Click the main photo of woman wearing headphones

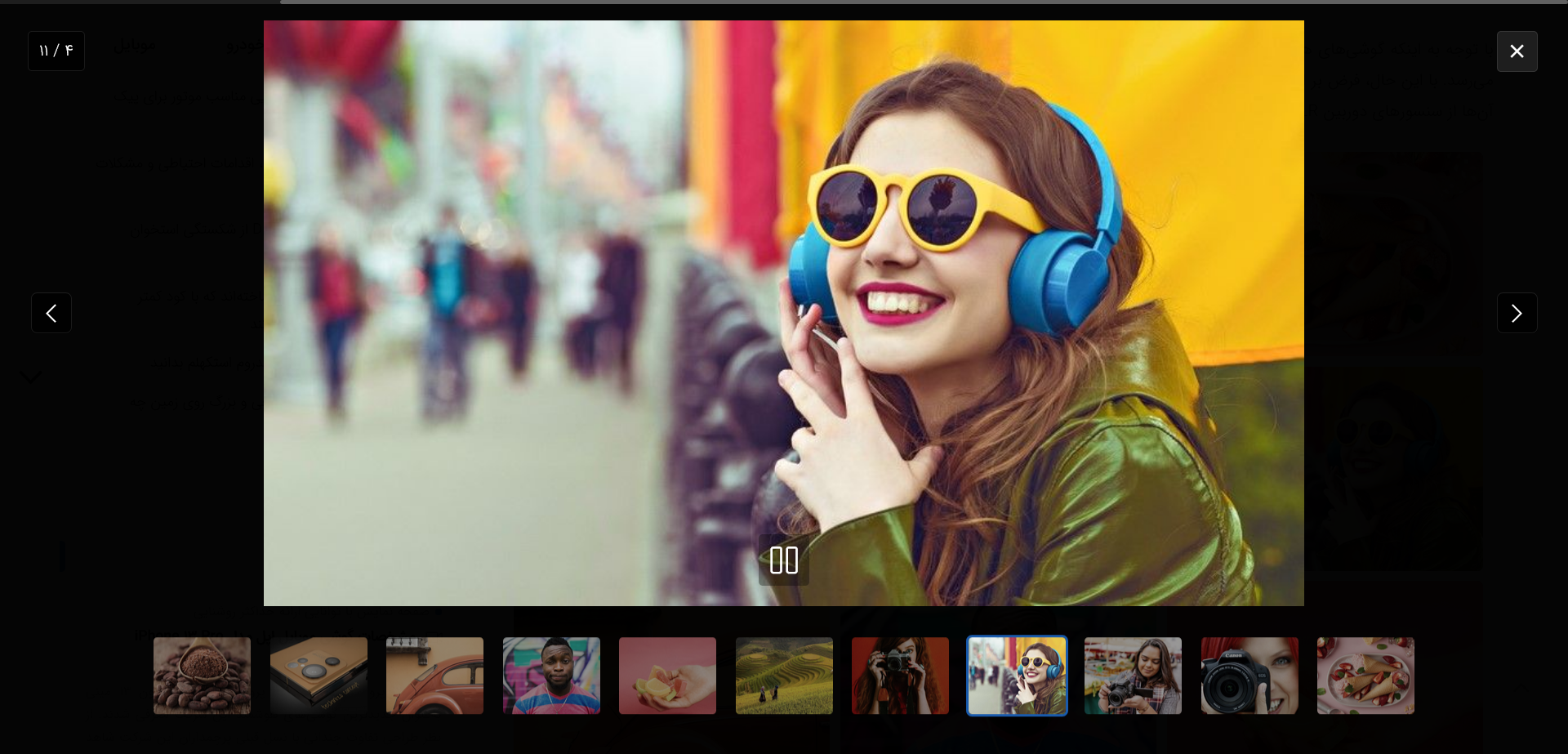(x=784, y=313)
